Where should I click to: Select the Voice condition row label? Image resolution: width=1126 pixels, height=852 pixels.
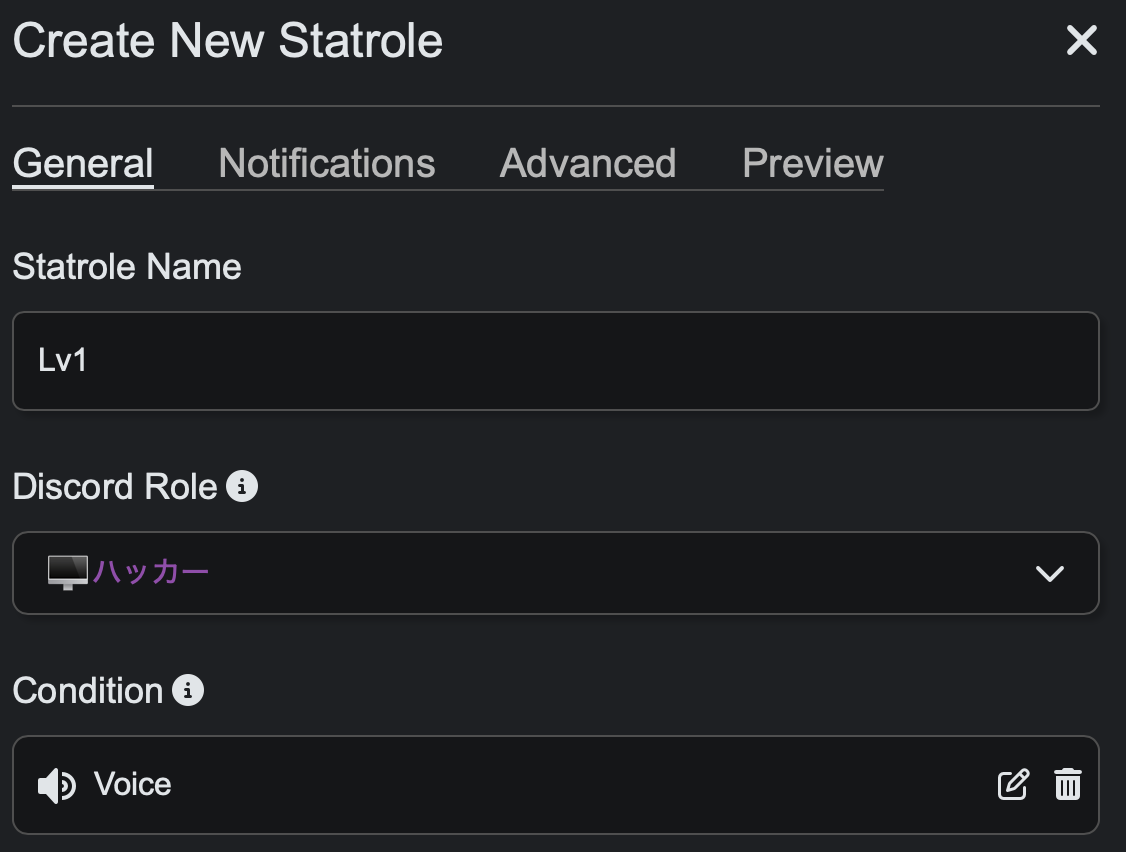[132, 785]
